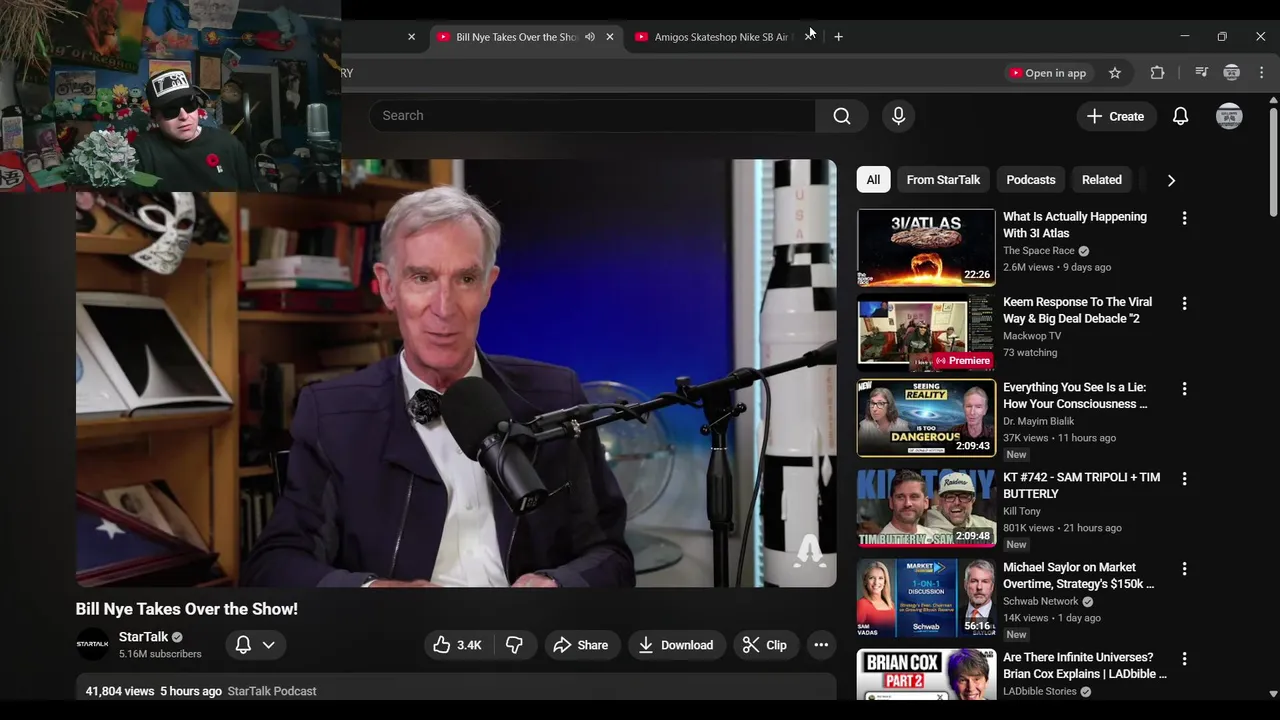Image resolution: width=1280 pixels, height=720 pixels.
Task: Select the All filter chip
Action: (873, 180)
